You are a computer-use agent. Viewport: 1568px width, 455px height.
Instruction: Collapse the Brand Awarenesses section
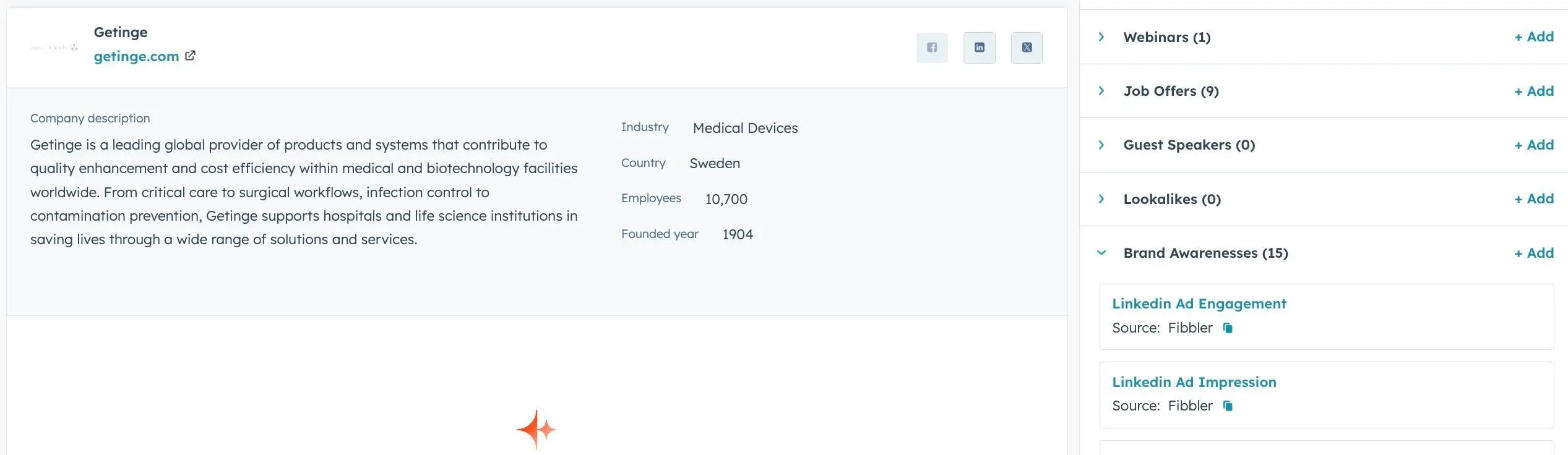tap(1101, 253)
